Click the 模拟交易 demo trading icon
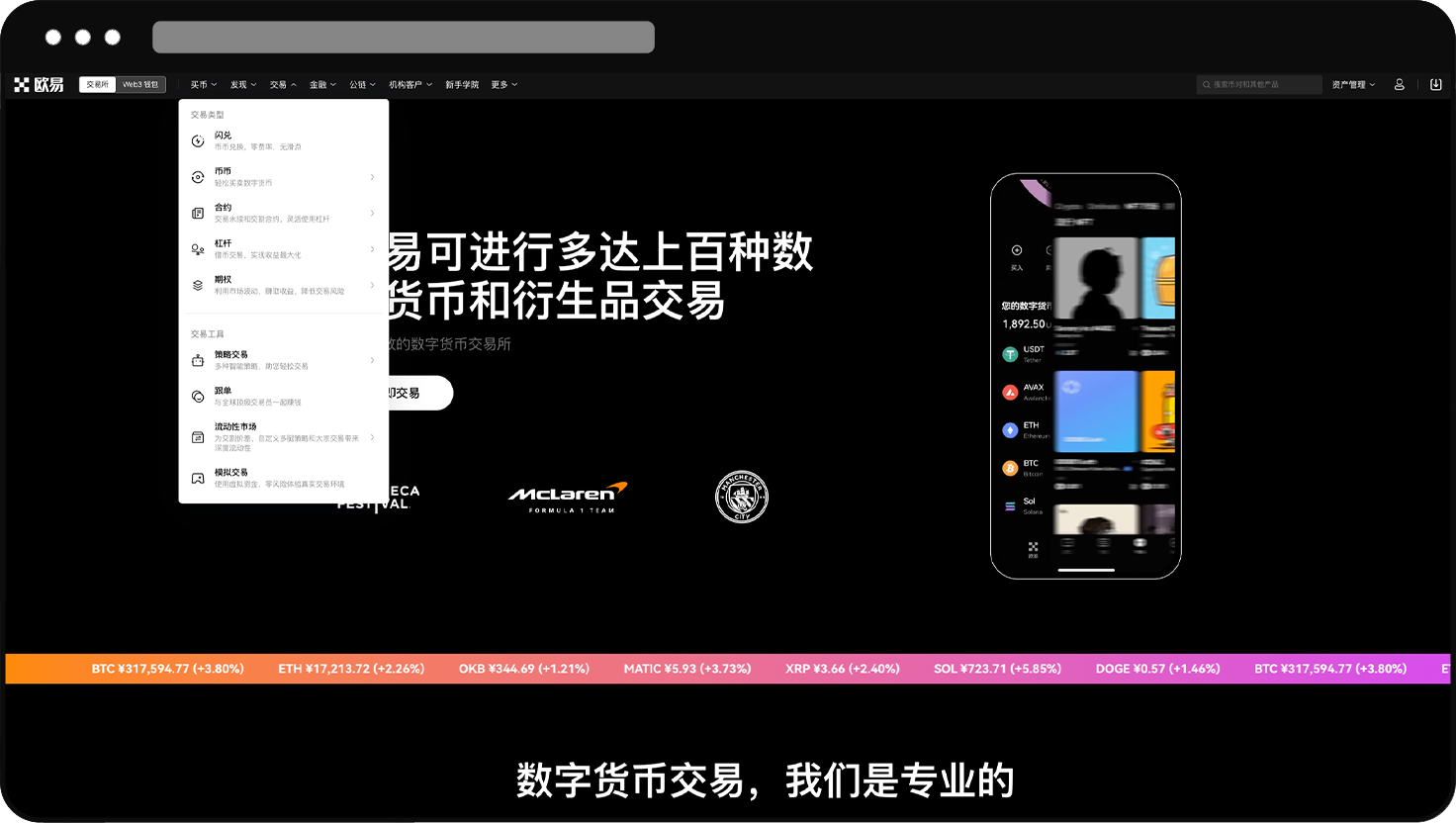This screenshot has height=823, width=1456. pyautogui.click(x=198, y=479)
